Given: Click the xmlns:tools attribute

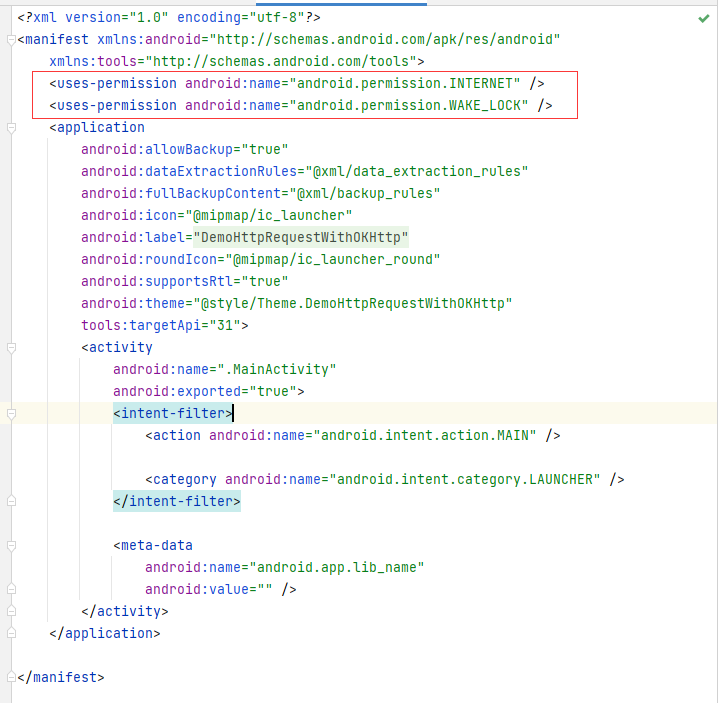Looking at the screenshot, I should (x=237, y=61).
